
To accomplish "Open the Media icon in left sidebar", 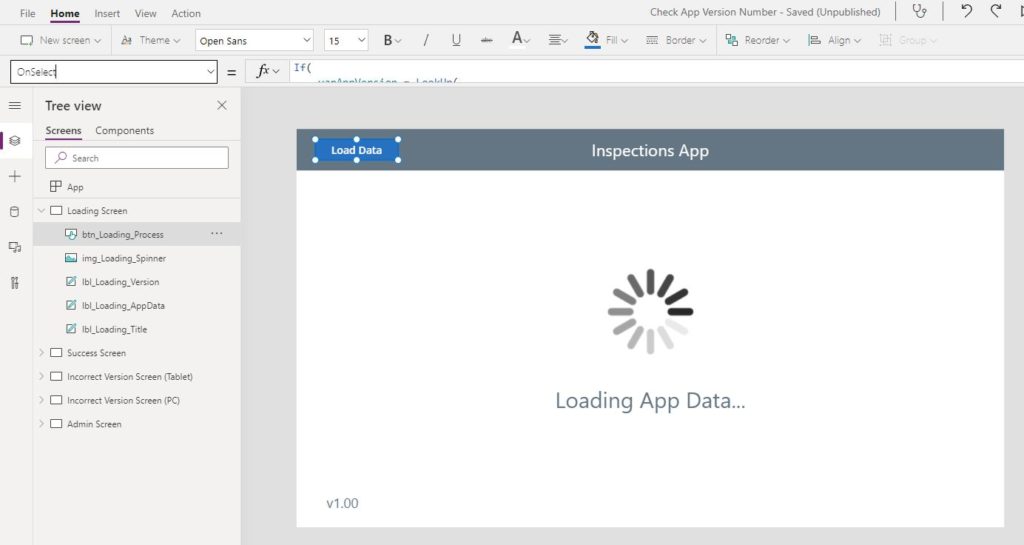I will [x=14, y=247].
